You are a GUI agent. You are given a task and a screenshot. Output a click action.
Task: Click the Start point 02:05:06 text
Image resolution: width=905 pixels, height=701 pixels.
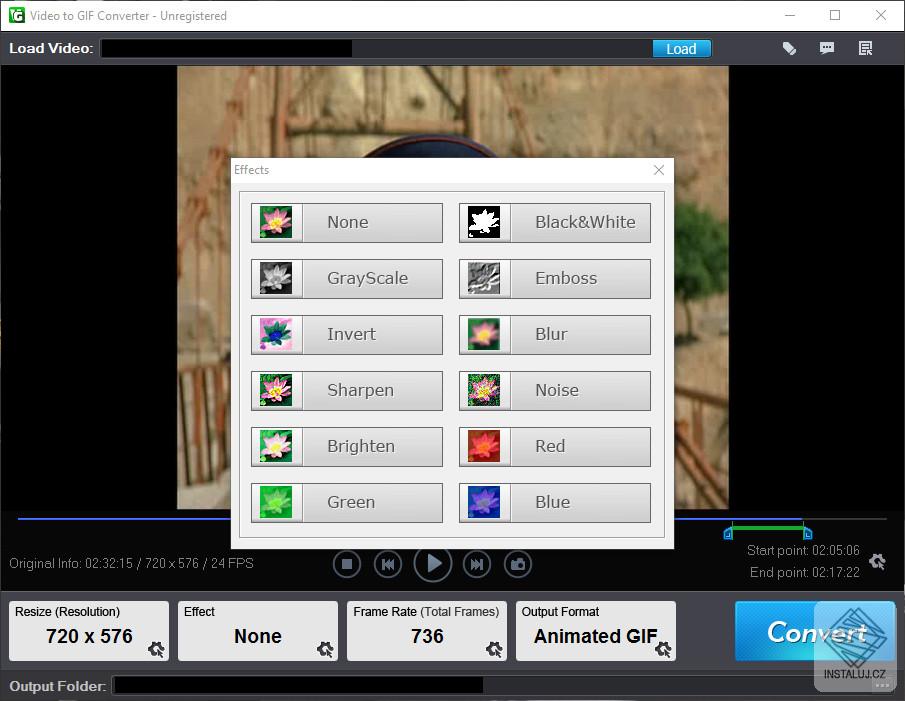[803, 550]
